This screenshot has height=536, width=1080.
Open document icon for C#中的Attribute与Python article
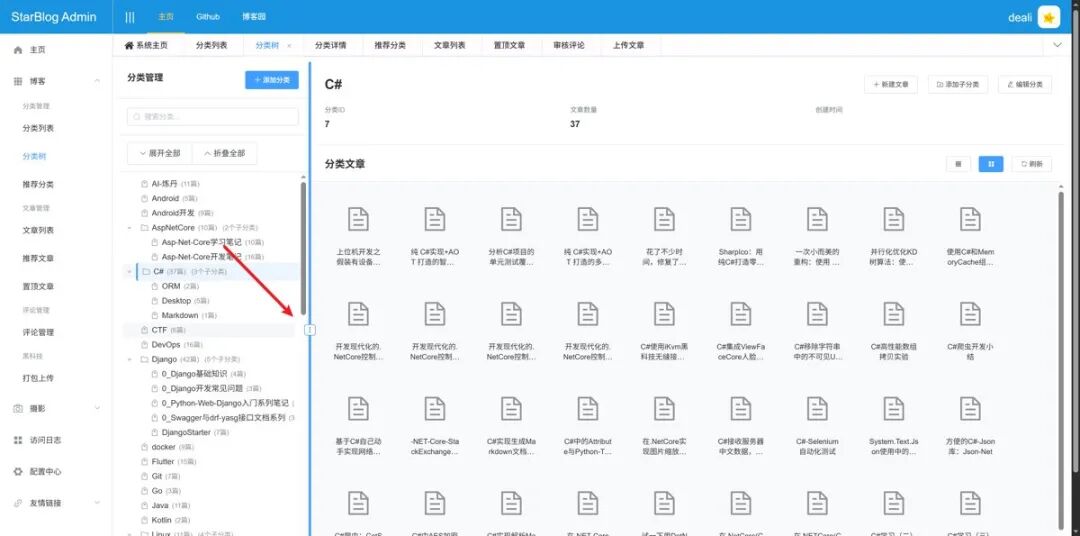point(588,409)
